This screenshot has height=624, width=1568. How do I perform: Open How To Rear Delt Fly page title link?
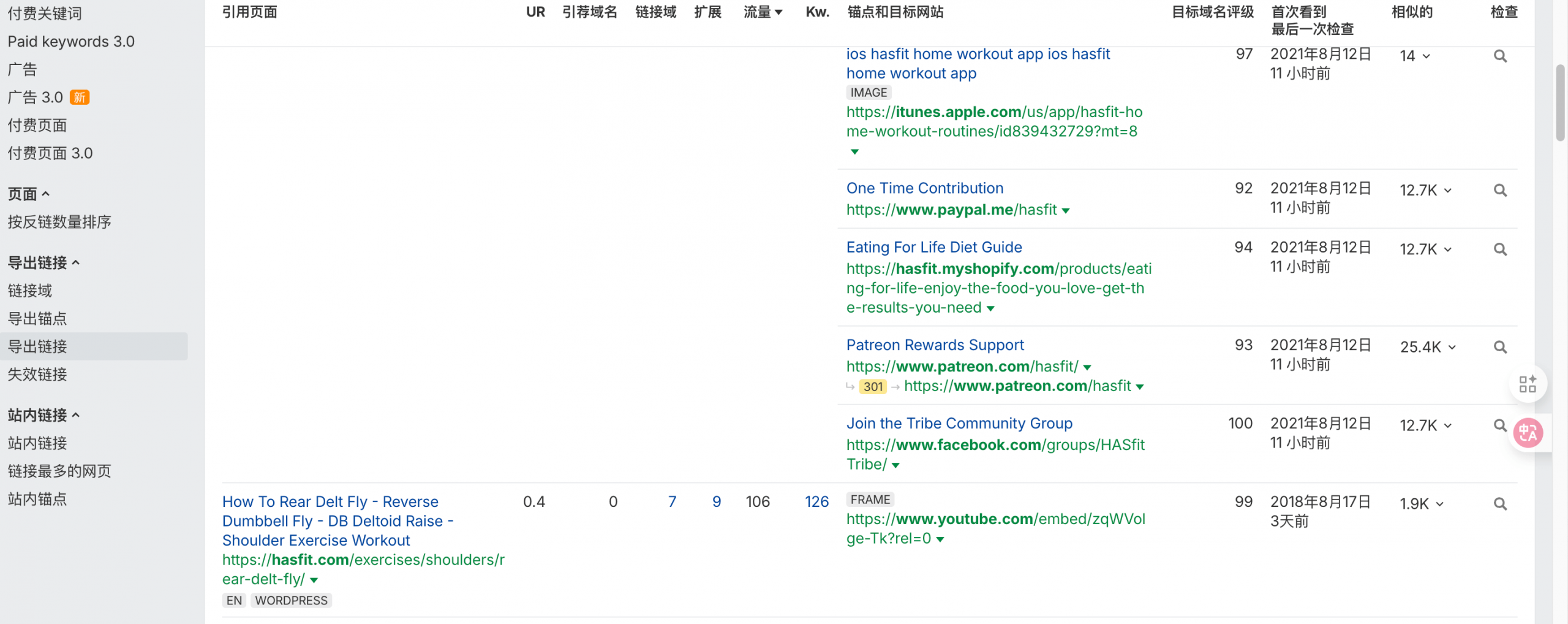[337, 521]
